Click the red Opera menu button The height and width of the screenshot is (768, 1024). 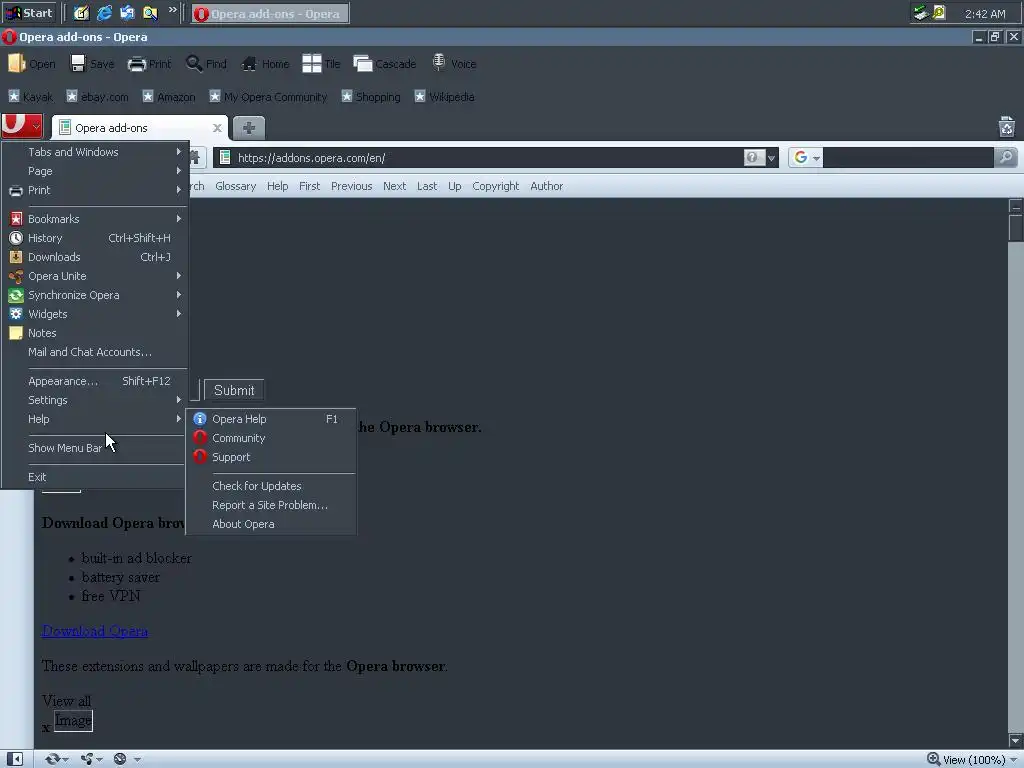point(22,125)
